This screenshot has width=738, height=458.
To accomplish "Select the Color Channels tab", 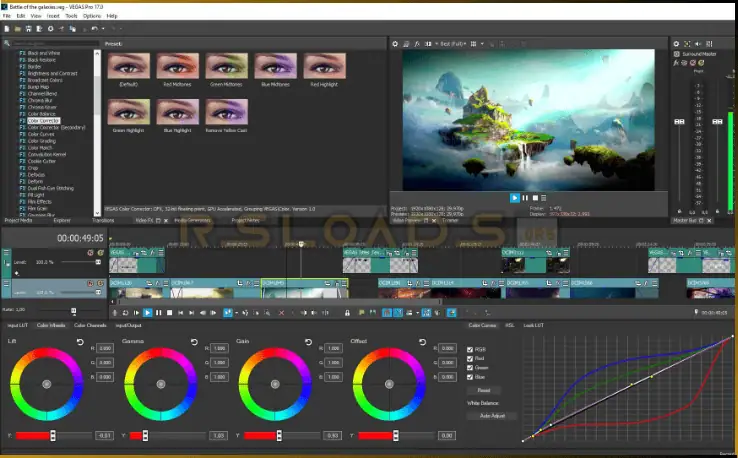I will 90,325.
